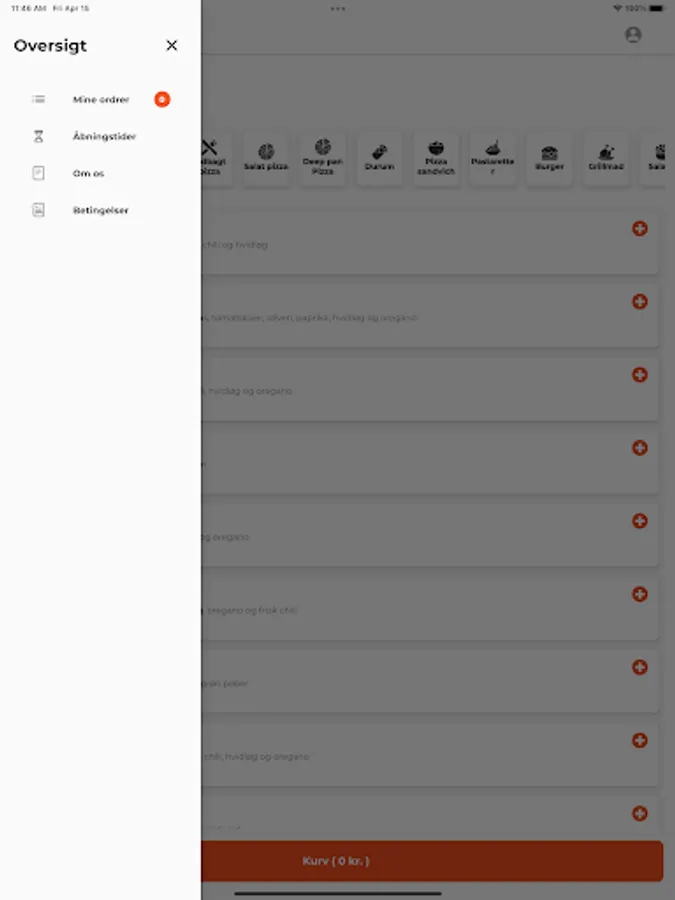This screenshot has height=900, width=675.
Task: Click the hourglass icon beside Åbningstider
Action: (38, 136)
